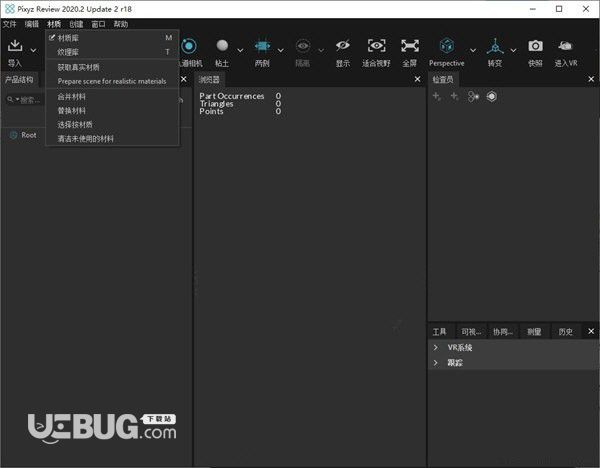Open dropdown arrow next to clay sphere

240,50
